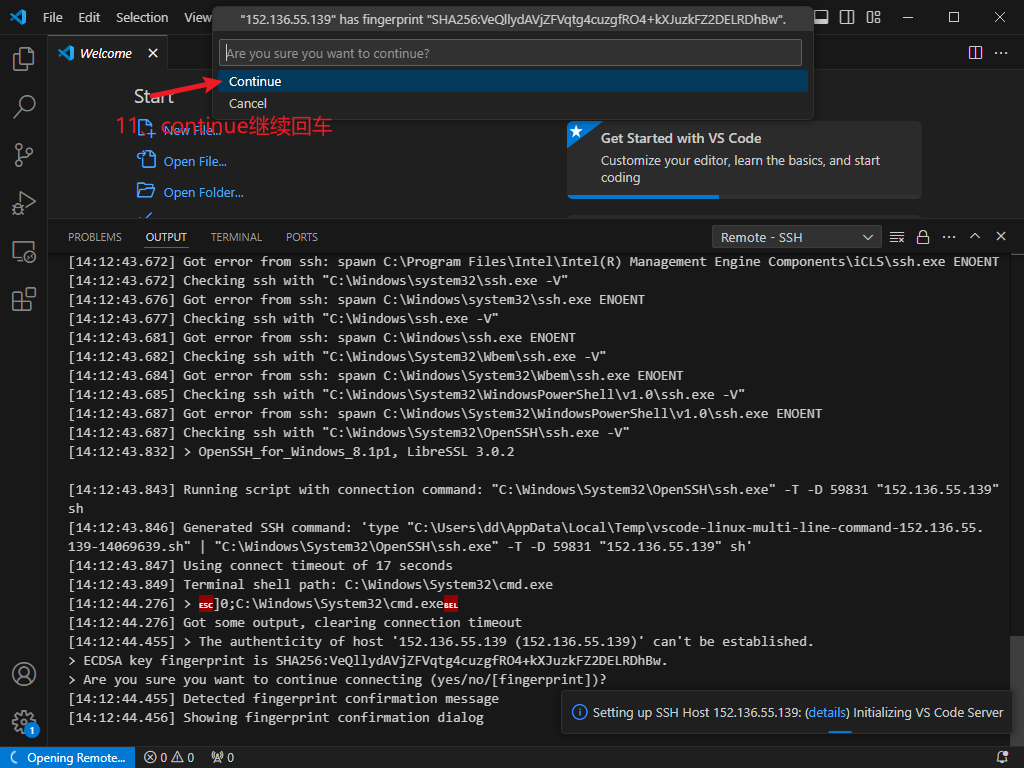Open the Selection menu
This screenshot has width=1024, height=768.
click(142, 17)
